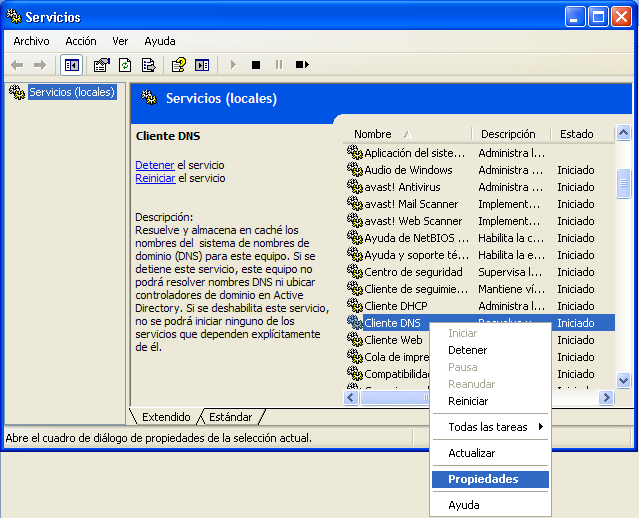Select the Cliente de seguimie... service
The width and height of the screenshot is (639, 518).
[x=480, y=289]
